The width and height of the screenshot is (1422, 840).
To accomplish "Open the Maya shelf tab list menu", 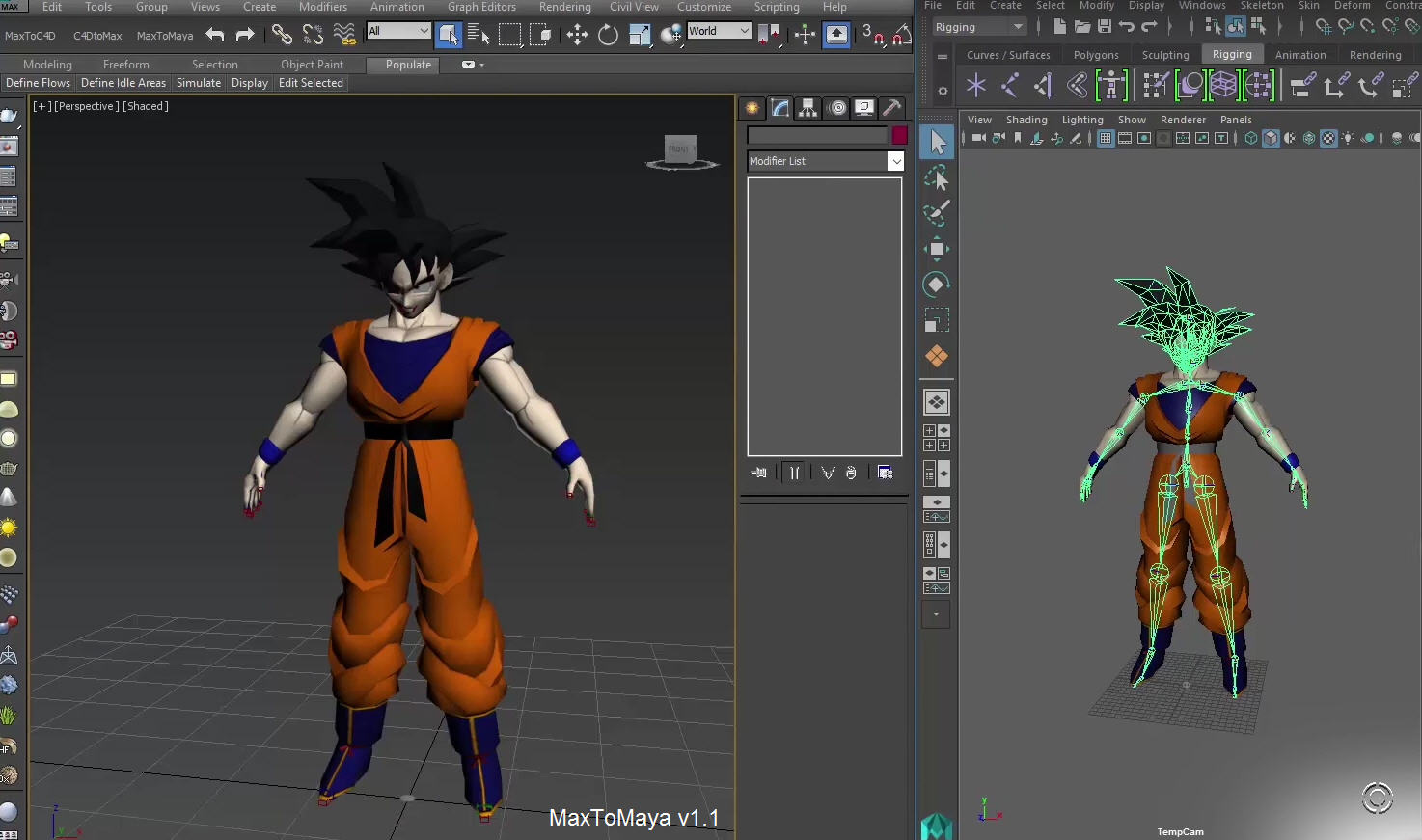I will pyautogui.click(x=943, y=57).
